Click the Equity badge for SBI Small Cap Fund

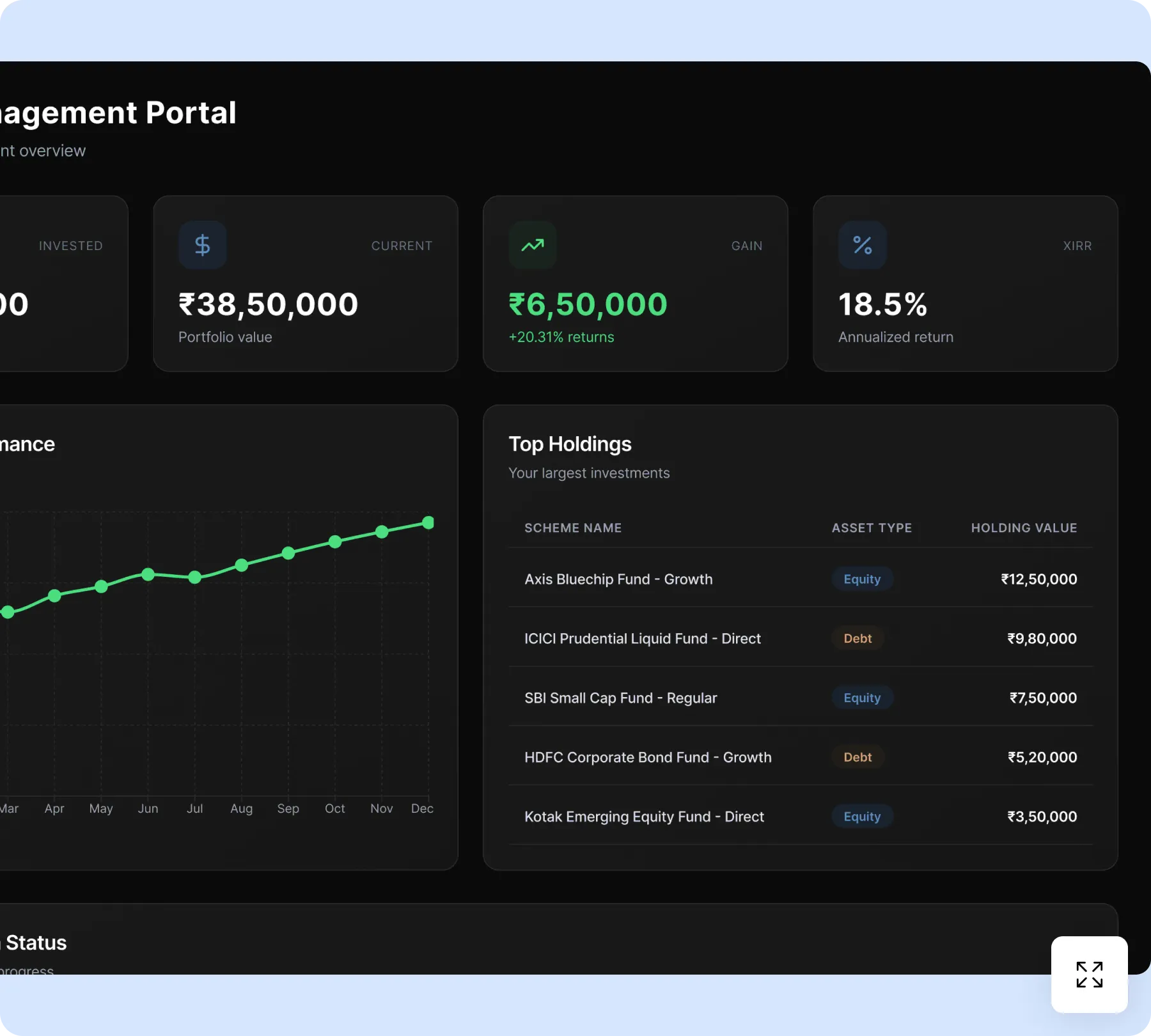coord(862,698)
